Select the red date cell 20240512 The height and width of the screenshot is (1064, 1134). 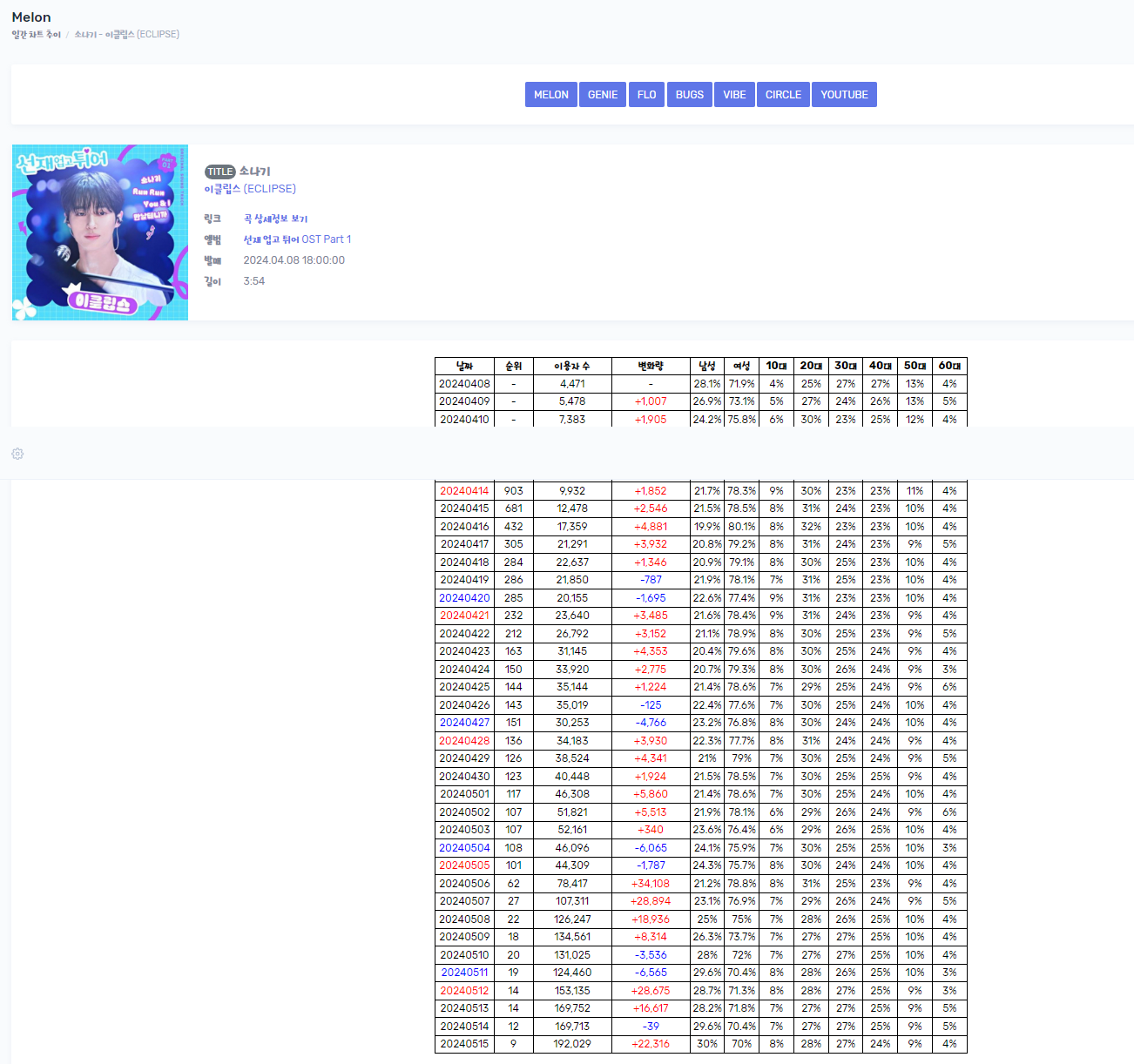point(464,991)
